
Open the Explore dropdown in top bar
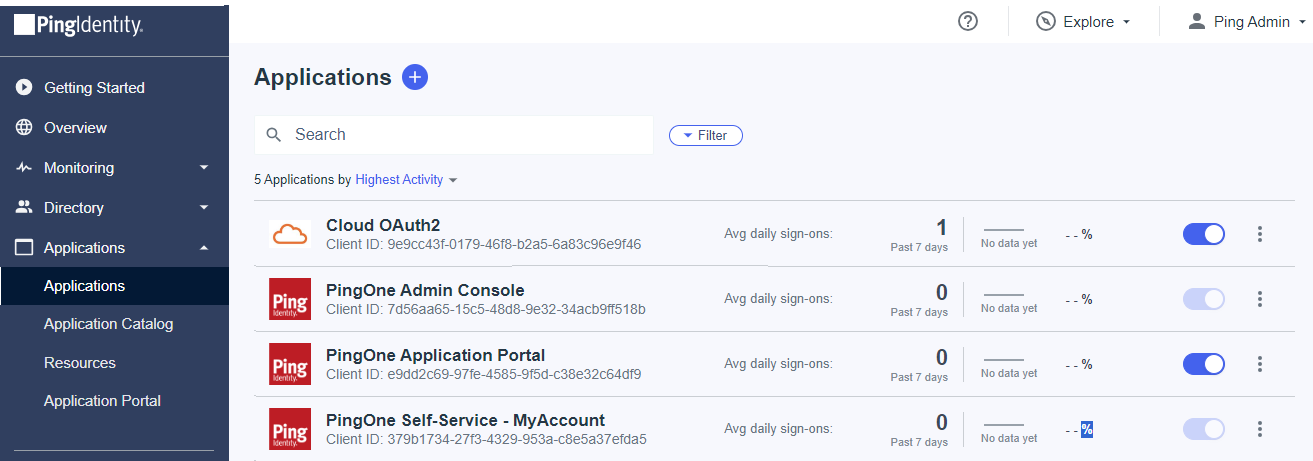tap(1084, 22)
